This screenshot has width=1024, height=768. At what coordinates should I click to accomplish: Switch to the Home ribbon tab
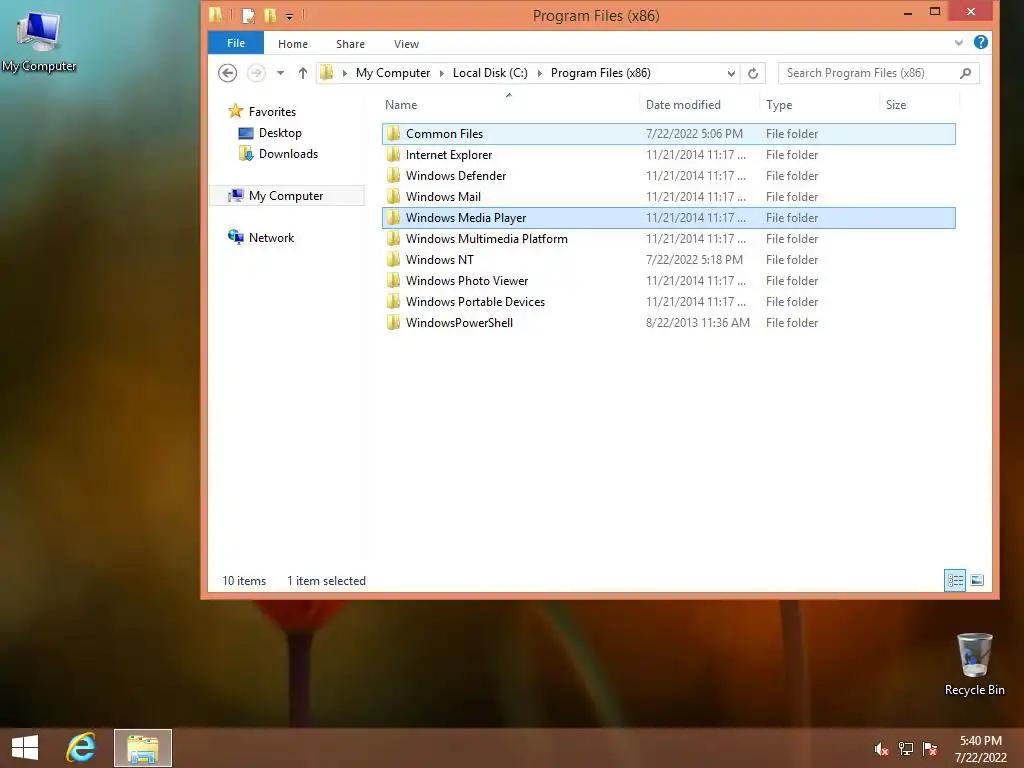[x=293, y=44]
